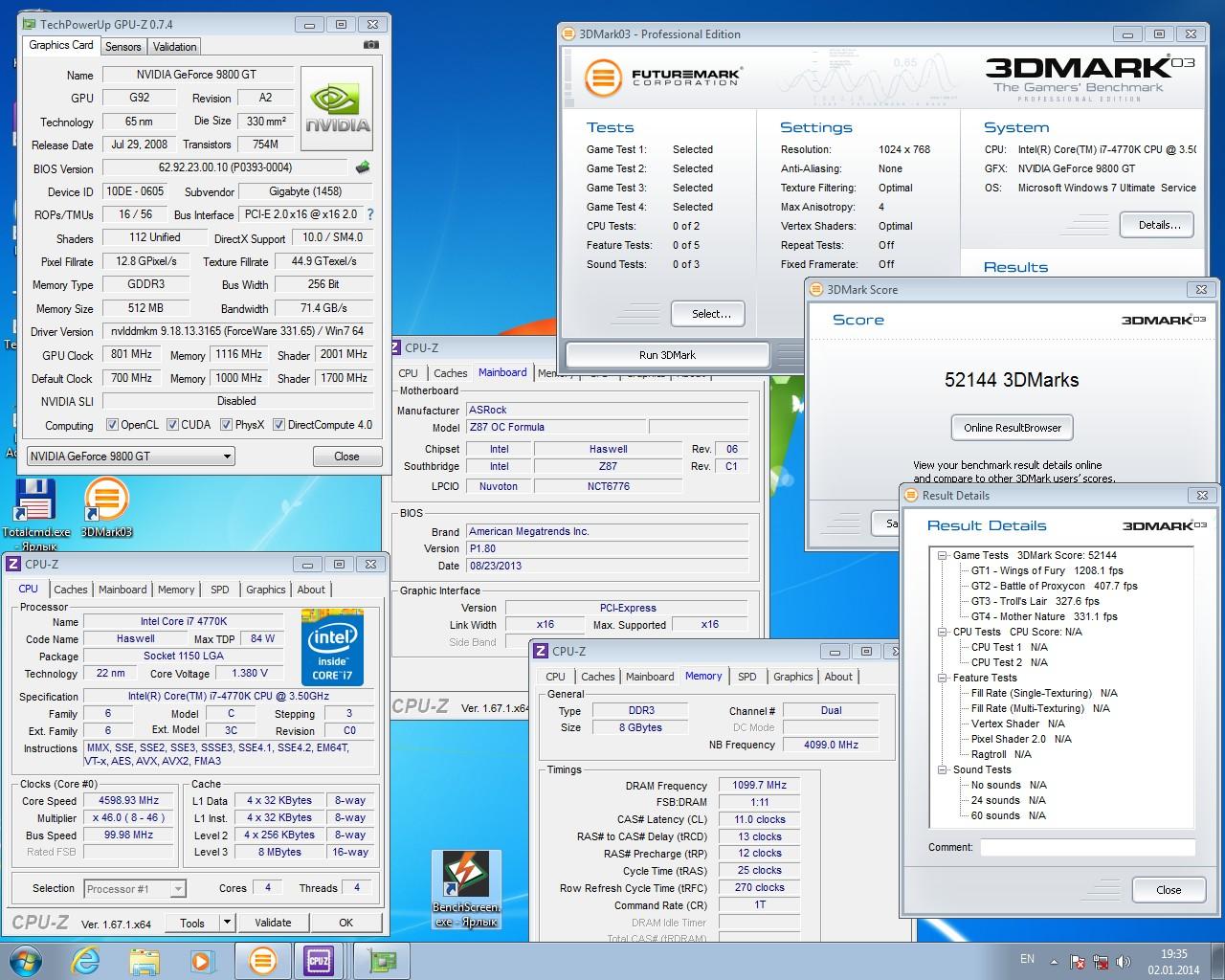The width and height of the screenshot is (1225, 980).
Task: Click the Run 3DMark button
Action: pos(667,355)
